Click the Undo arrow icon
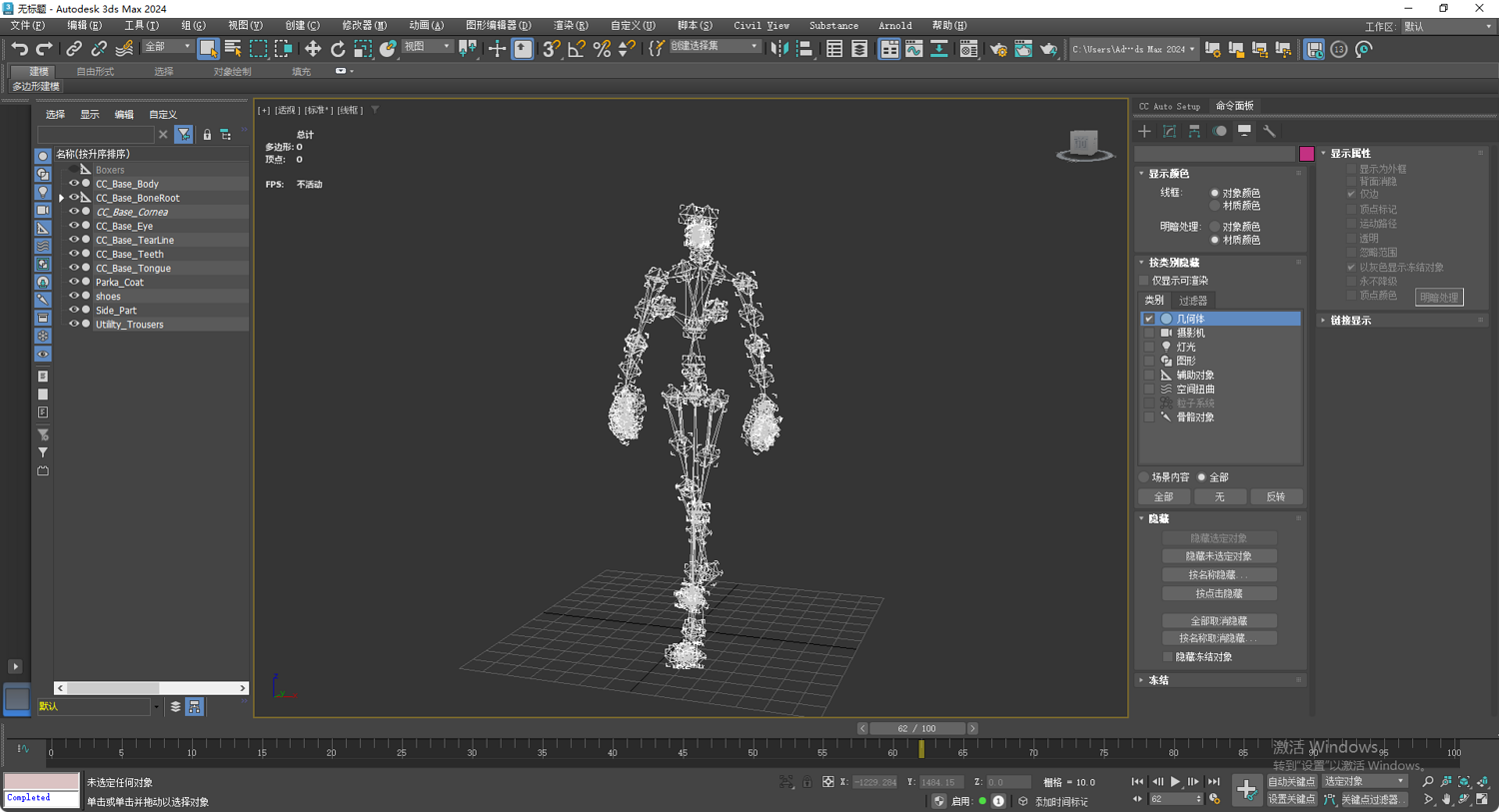Viewport: 1499px width, 812px height. click(x=19, y=49)
